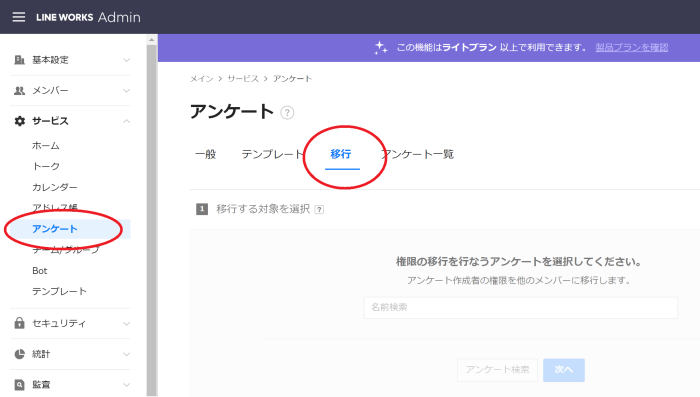700x397 pixels.
Task: Click the アンケート検索 button
Action: point(497,370)
